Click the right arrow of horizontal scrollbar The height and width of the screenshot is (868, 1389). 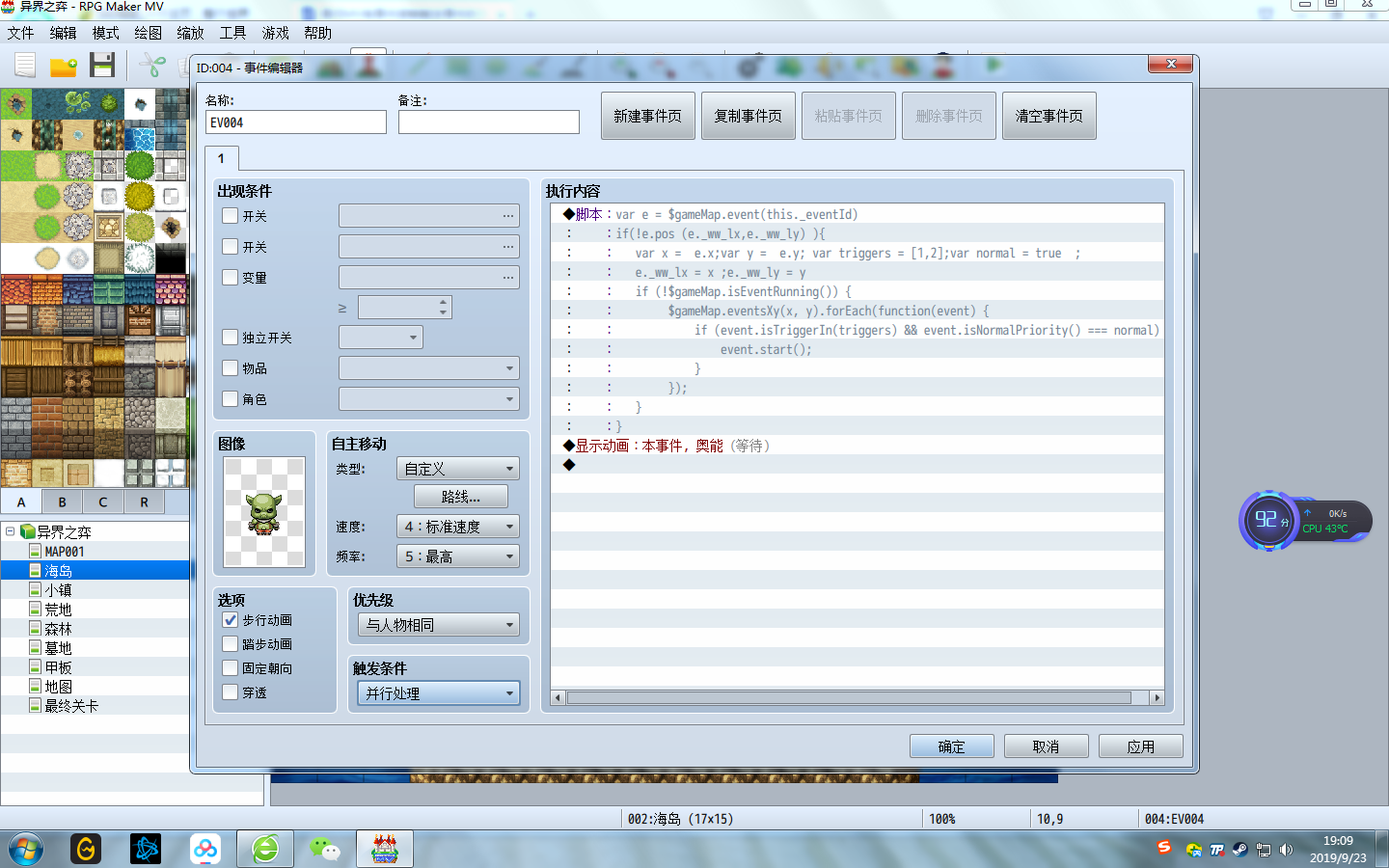tap(1157, 697)
